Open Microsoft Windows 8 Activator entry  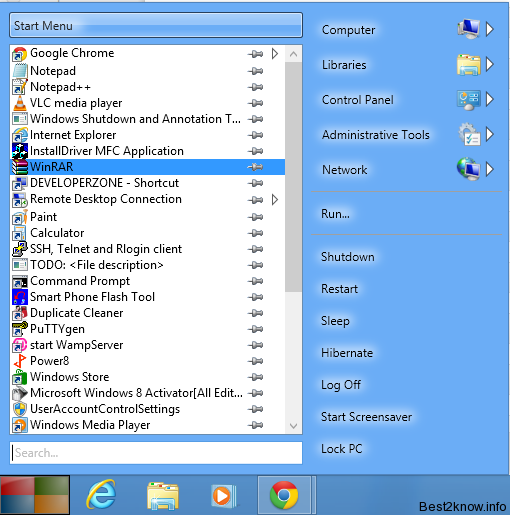147,393
